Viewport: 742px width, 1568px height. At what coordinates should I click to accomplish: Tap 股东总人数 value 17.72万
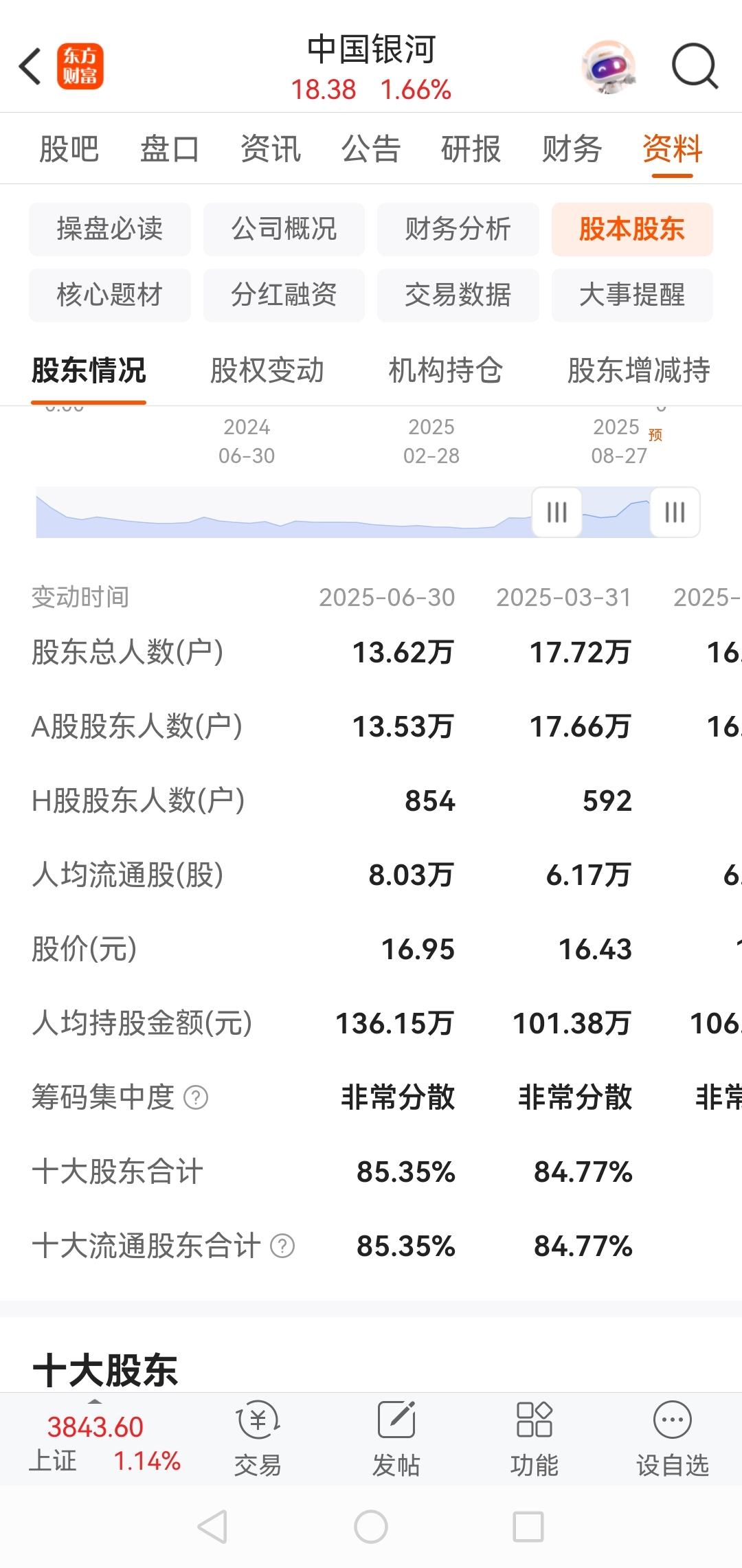click(x=581, y=652)
